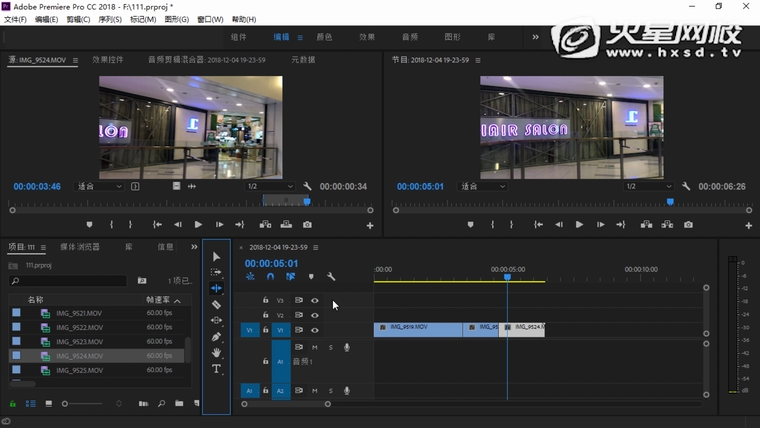
Task: Select the Hand tool
Action: point(216,353)
